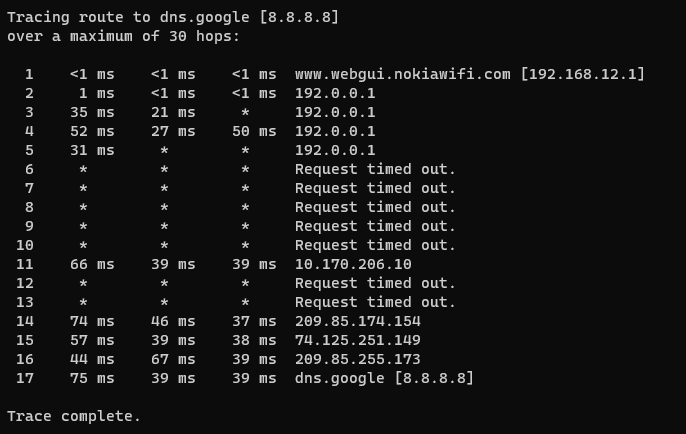Click dns.google [8.8.8.8] on hop 17
The width and height of the screenshot is (686, 434).
pos(384,378)
